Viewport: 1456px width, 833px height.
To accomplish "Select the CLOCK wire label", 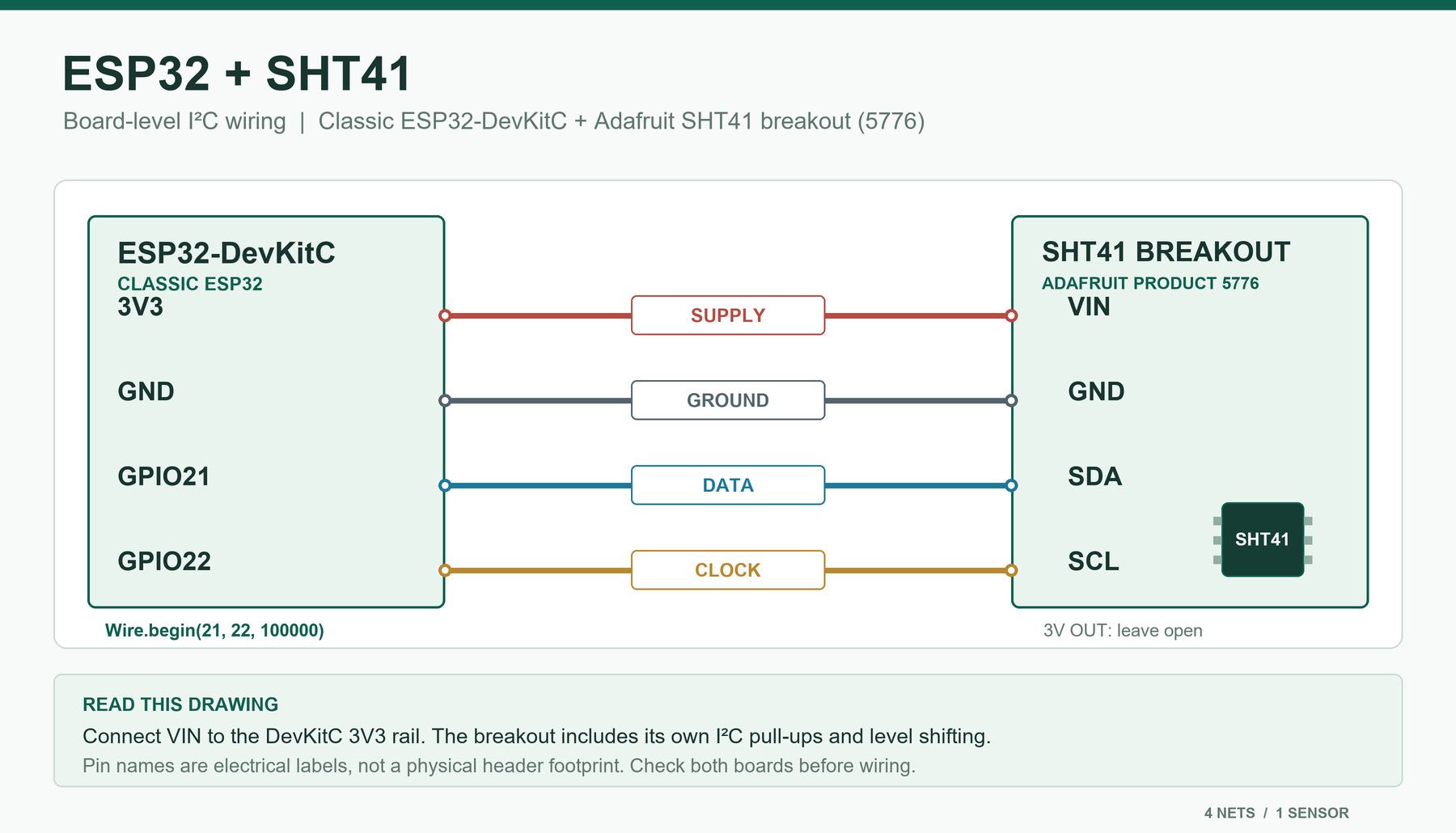I will 728,570.
